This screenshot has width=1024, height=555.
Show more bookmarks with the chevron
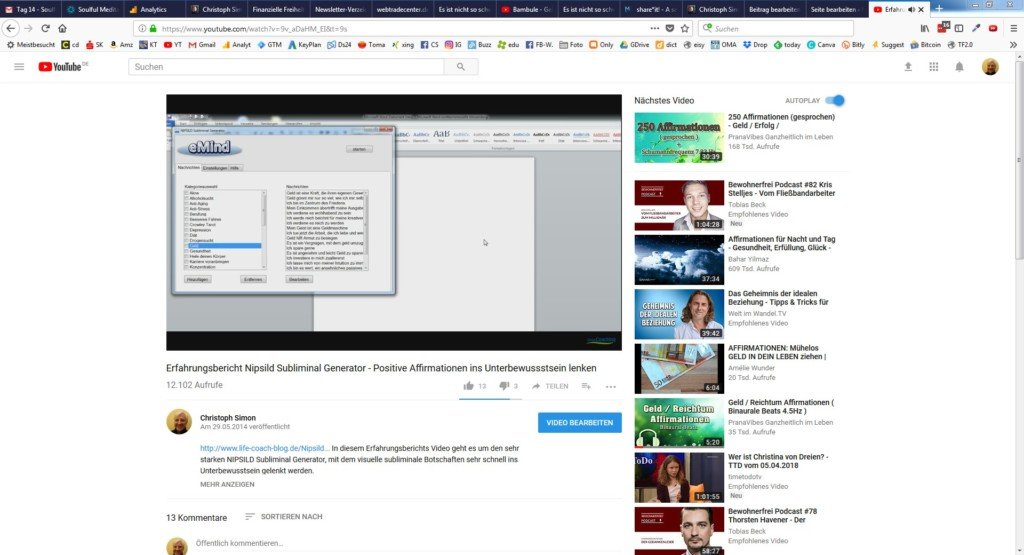(x=1013, y=45)
